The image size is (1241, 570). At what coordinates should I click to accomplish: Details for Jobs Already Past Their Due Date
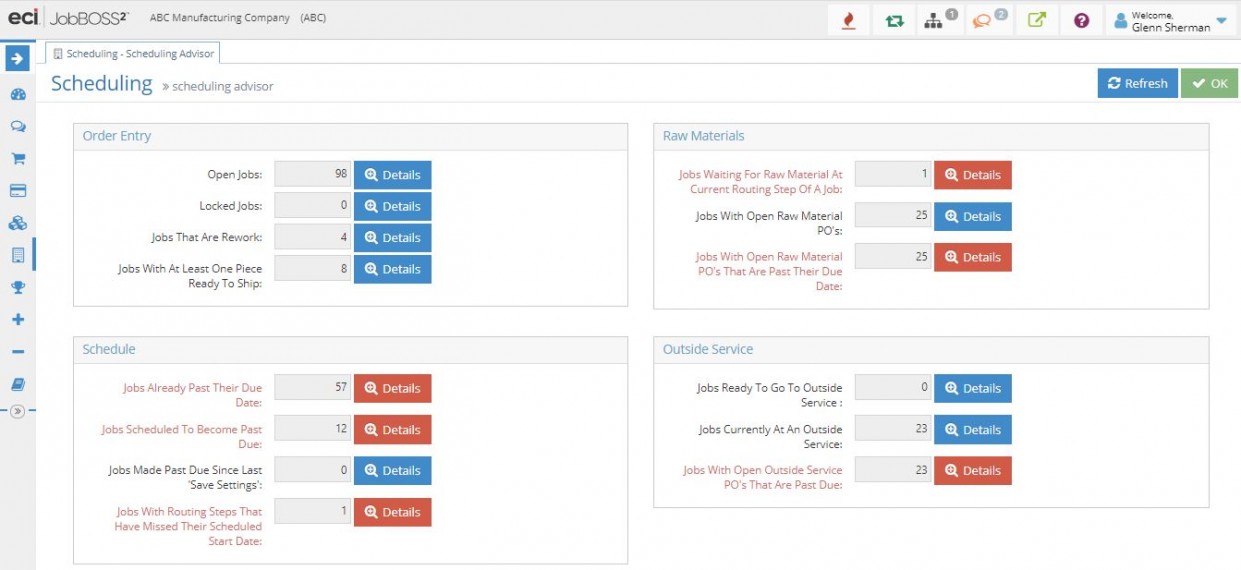coord(392,388)
